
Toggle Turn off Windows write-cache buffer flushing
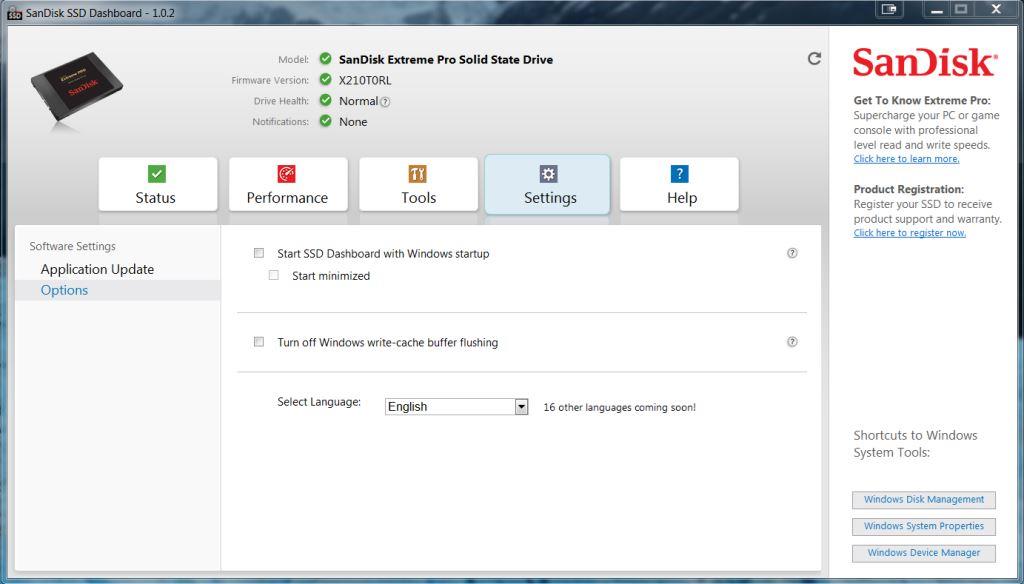coord(259,342)
